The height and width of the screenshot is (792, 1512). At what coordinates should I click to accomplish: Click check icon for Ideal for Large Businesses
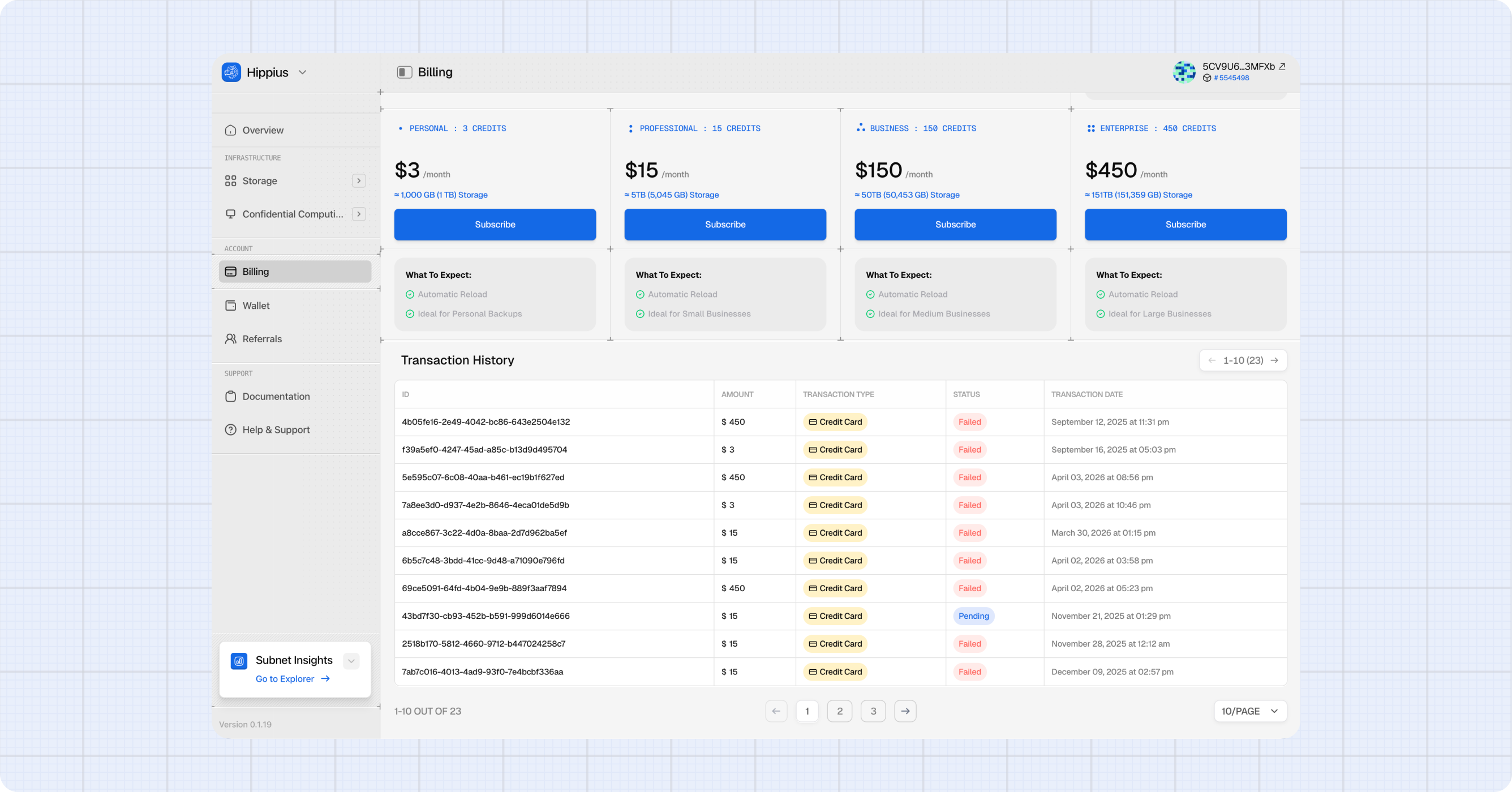[1100, 315]
